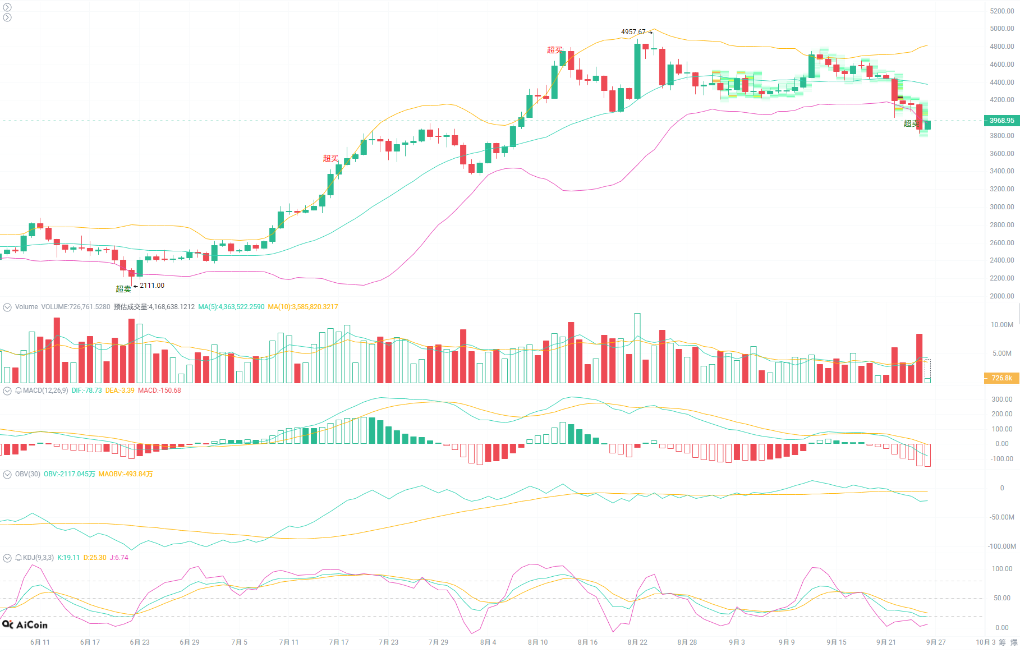
Task: Click the 6月 23 date on time axis
Action: [x=139, y=642]
